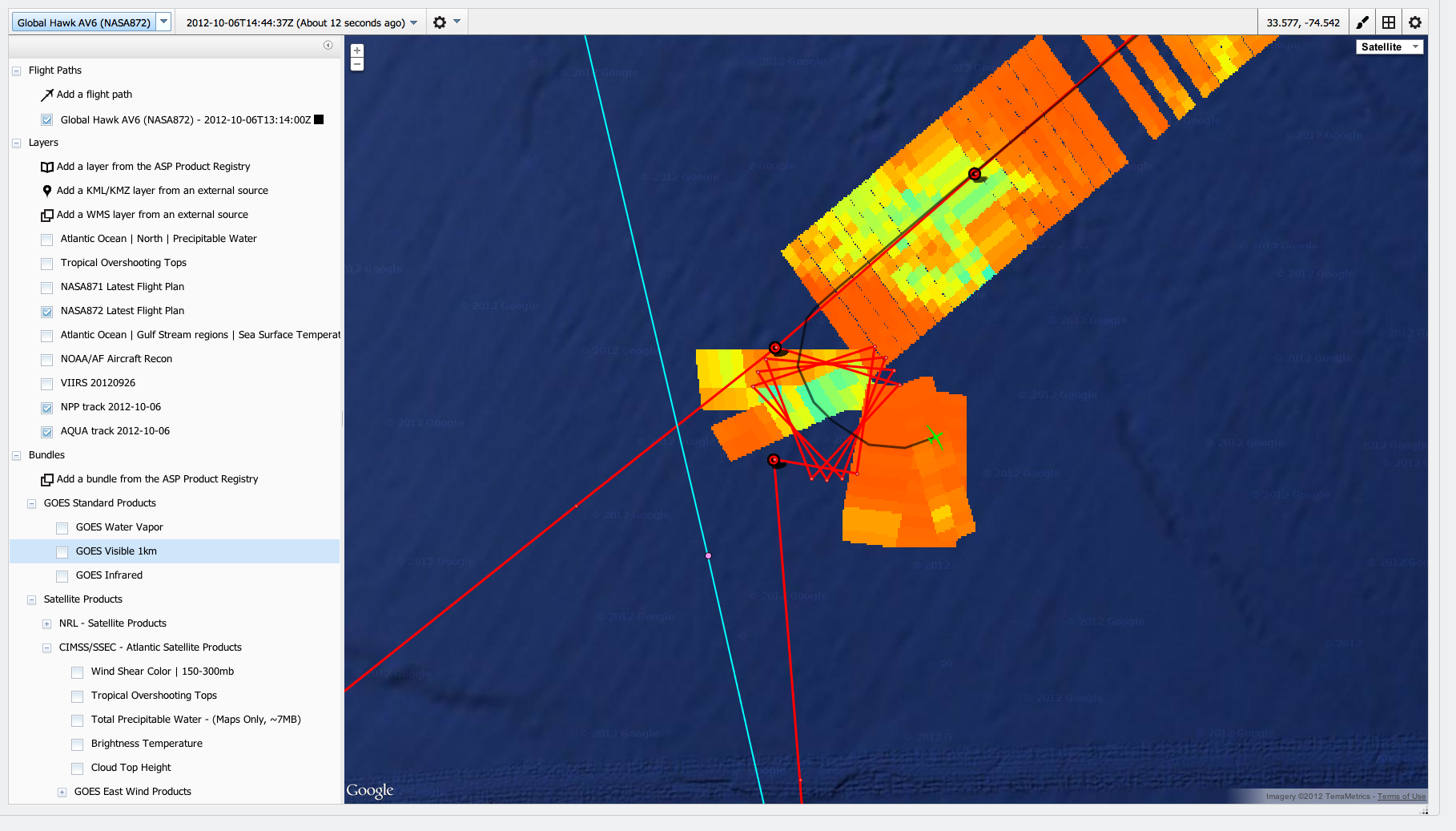The height and width of the screenshot is (831, 1456).
Task: Enable the Tropical Overshooting Tops layer
Action: click(x=47, y=264)
